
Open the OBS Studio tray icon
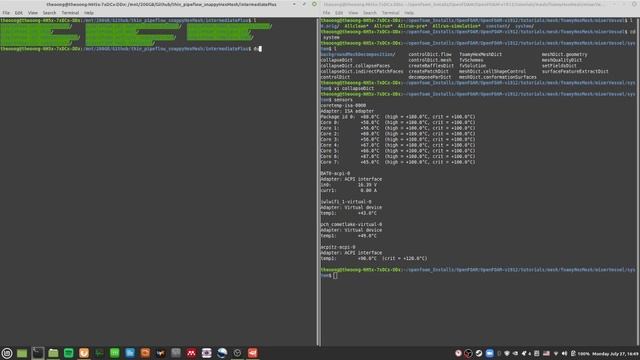click(x=468, y=353)
